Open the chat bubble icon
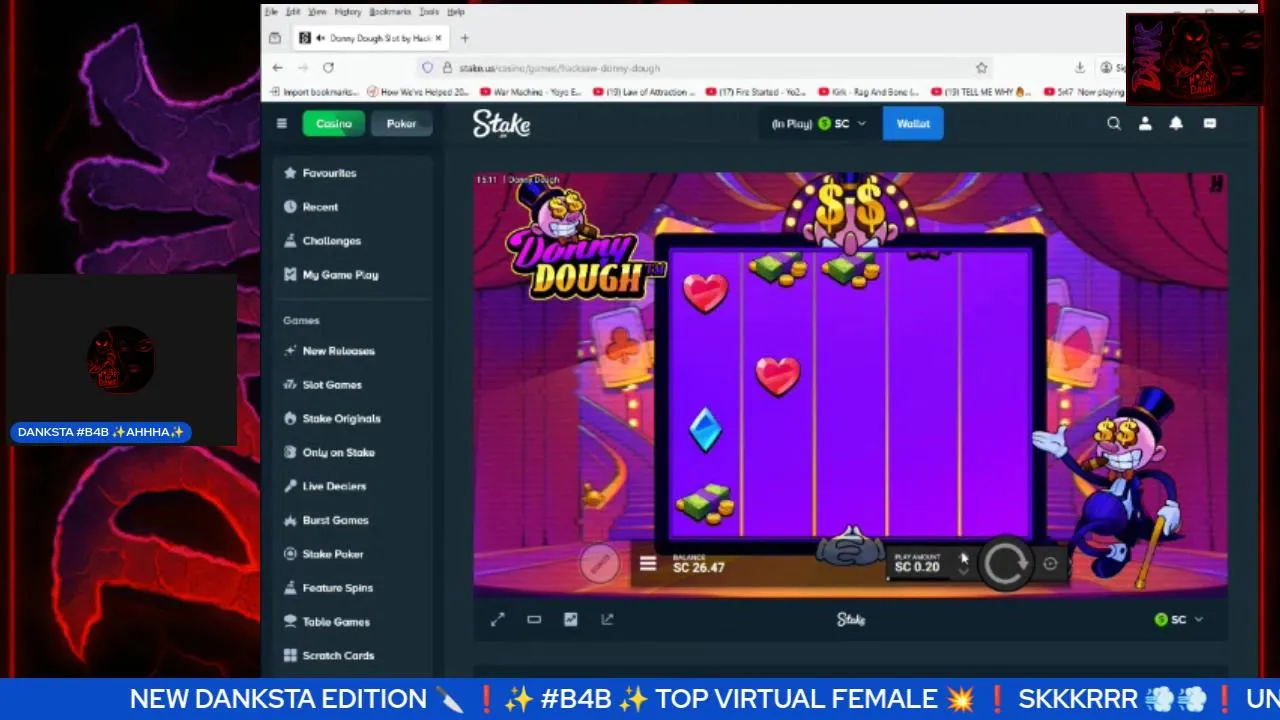The image size is (1280, 720). (1210, 123)
